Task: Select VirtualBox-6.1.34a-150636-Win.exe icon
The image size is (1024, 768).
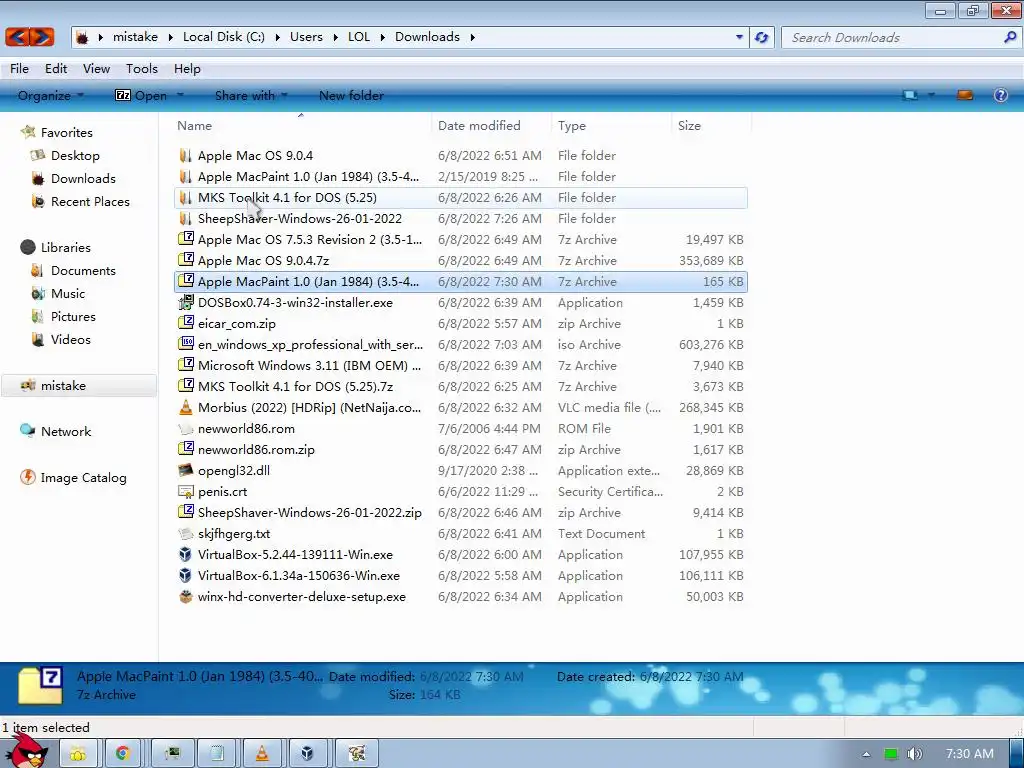Action: click(x=186, y=575)
